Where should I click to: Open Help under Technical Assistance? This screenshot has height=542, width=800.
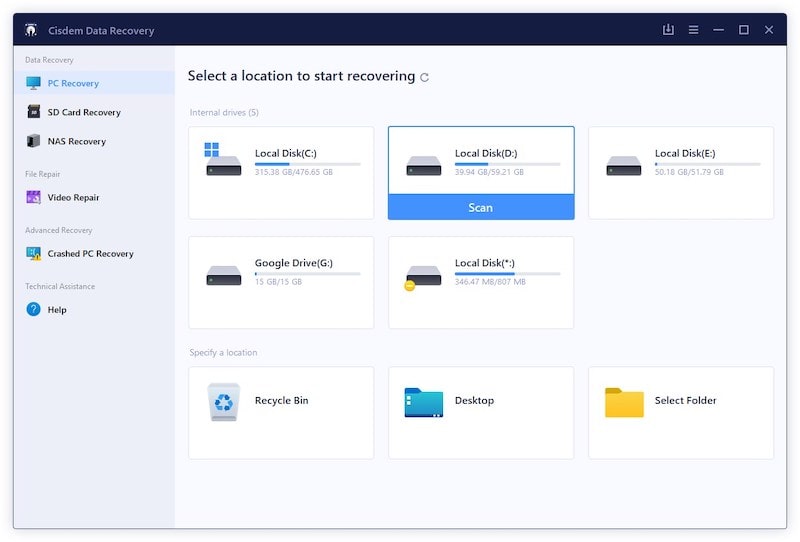(x=57, y=310)
